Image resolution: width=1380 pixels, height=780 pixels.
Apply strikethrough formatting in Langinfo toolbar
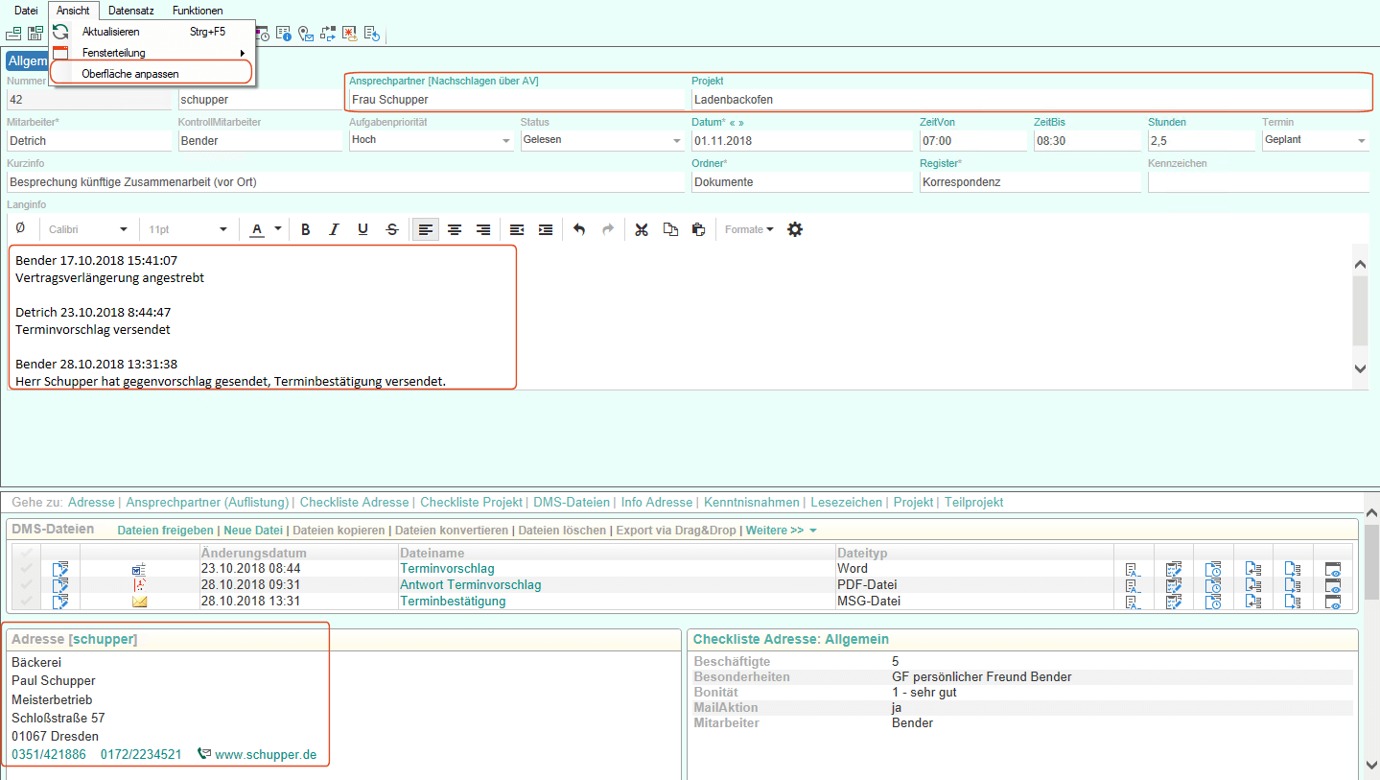click(392, 230)
